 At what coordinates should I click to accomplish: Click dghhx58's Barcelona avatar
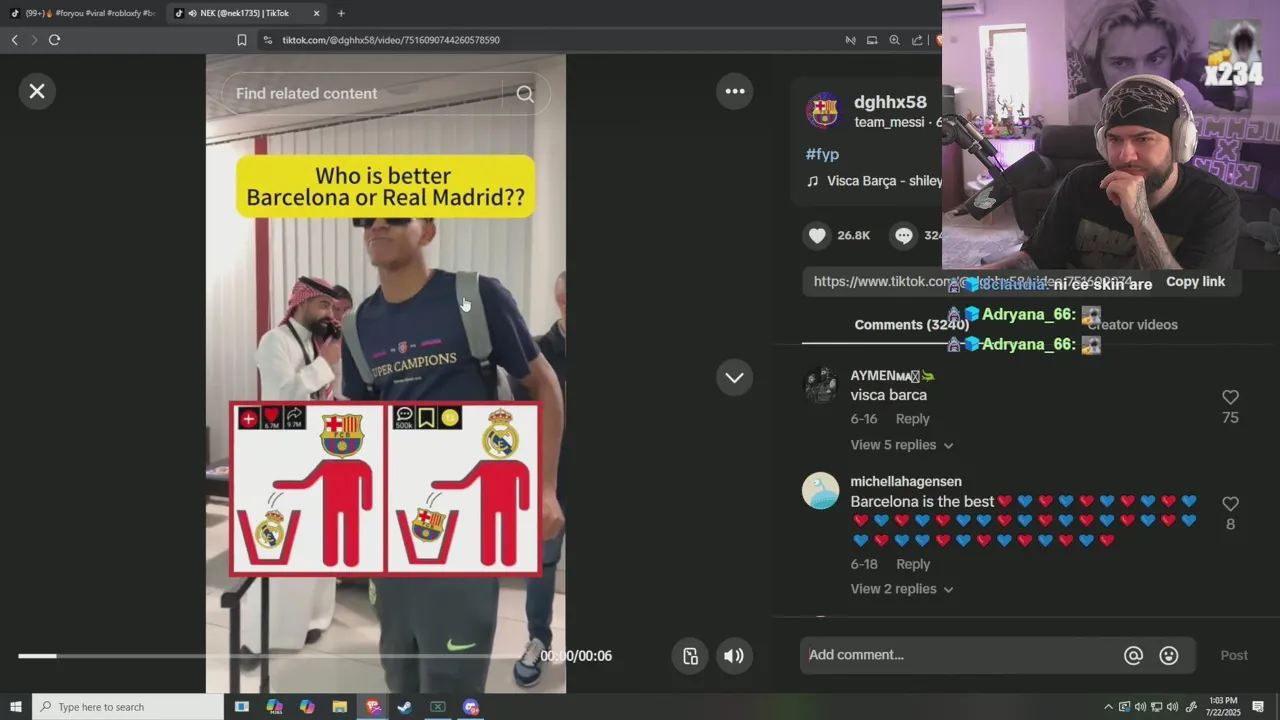pos(823,111)
